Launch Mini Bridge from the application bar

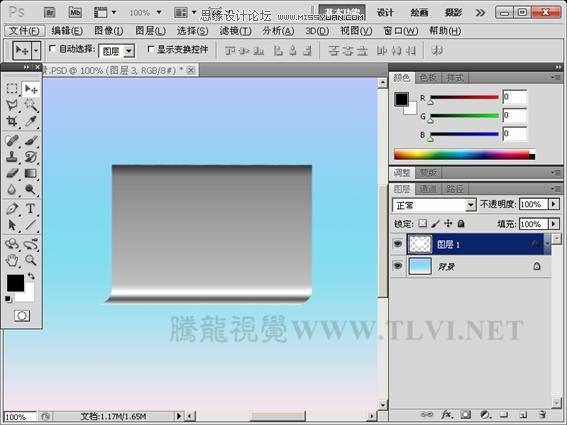click(75, 13)
